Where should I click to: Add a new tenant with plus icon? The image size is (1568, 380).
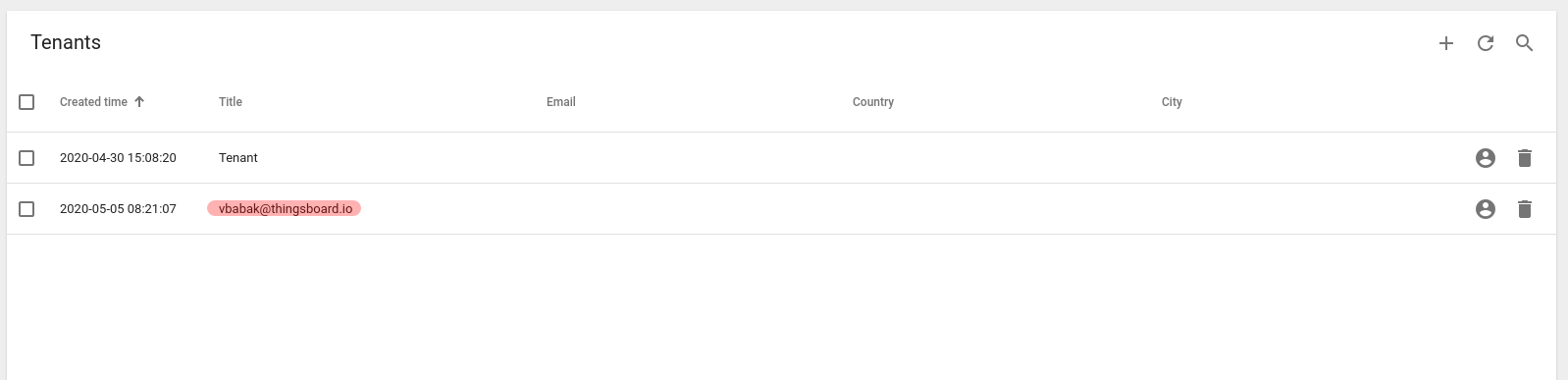[1445, 43]
